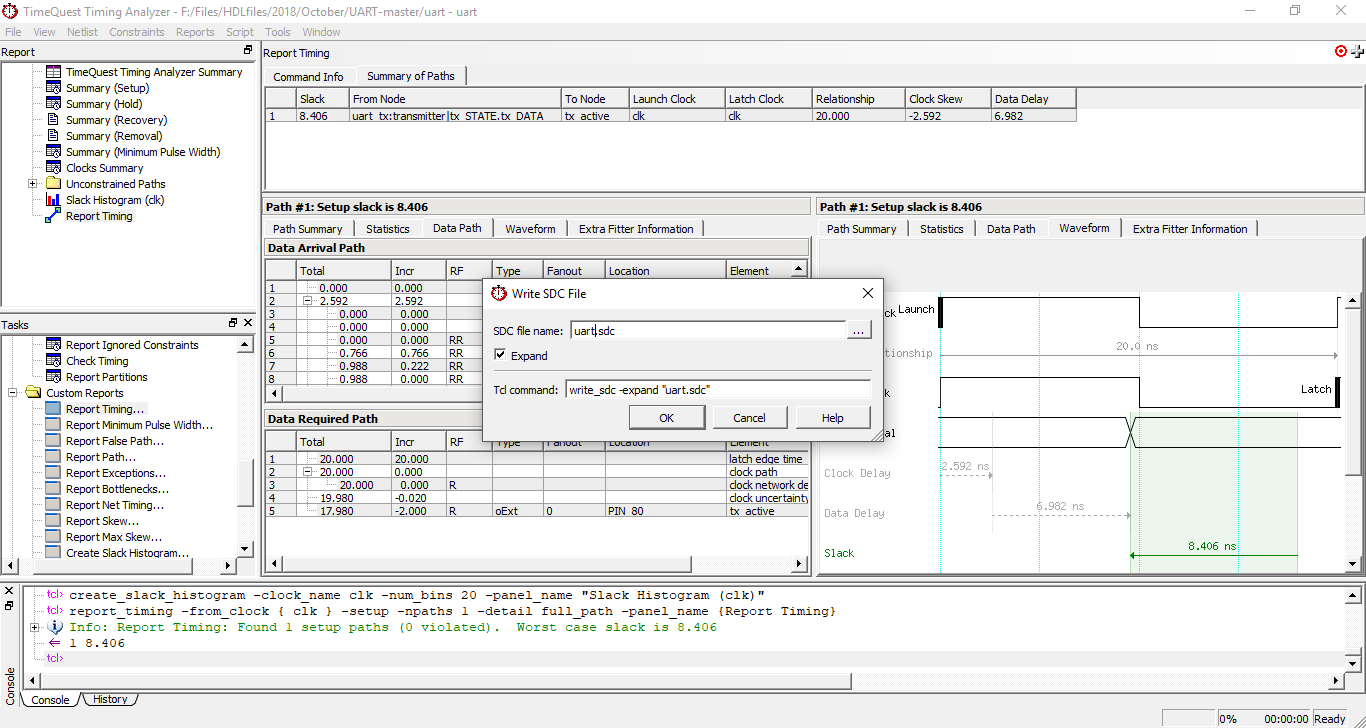Click the Report Skew task icon
Viewport: 1366px width, 728px height.
(53, 521)
